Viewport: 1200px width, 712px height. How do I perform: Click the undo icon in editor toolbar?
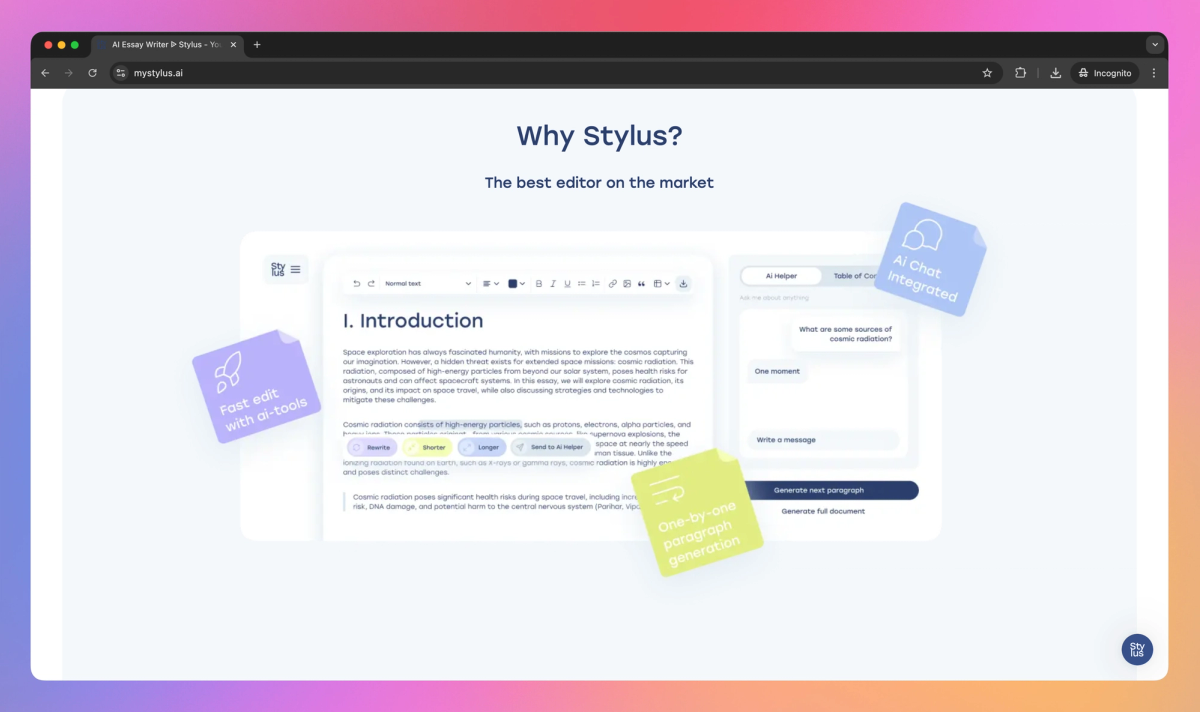point(357,284)
